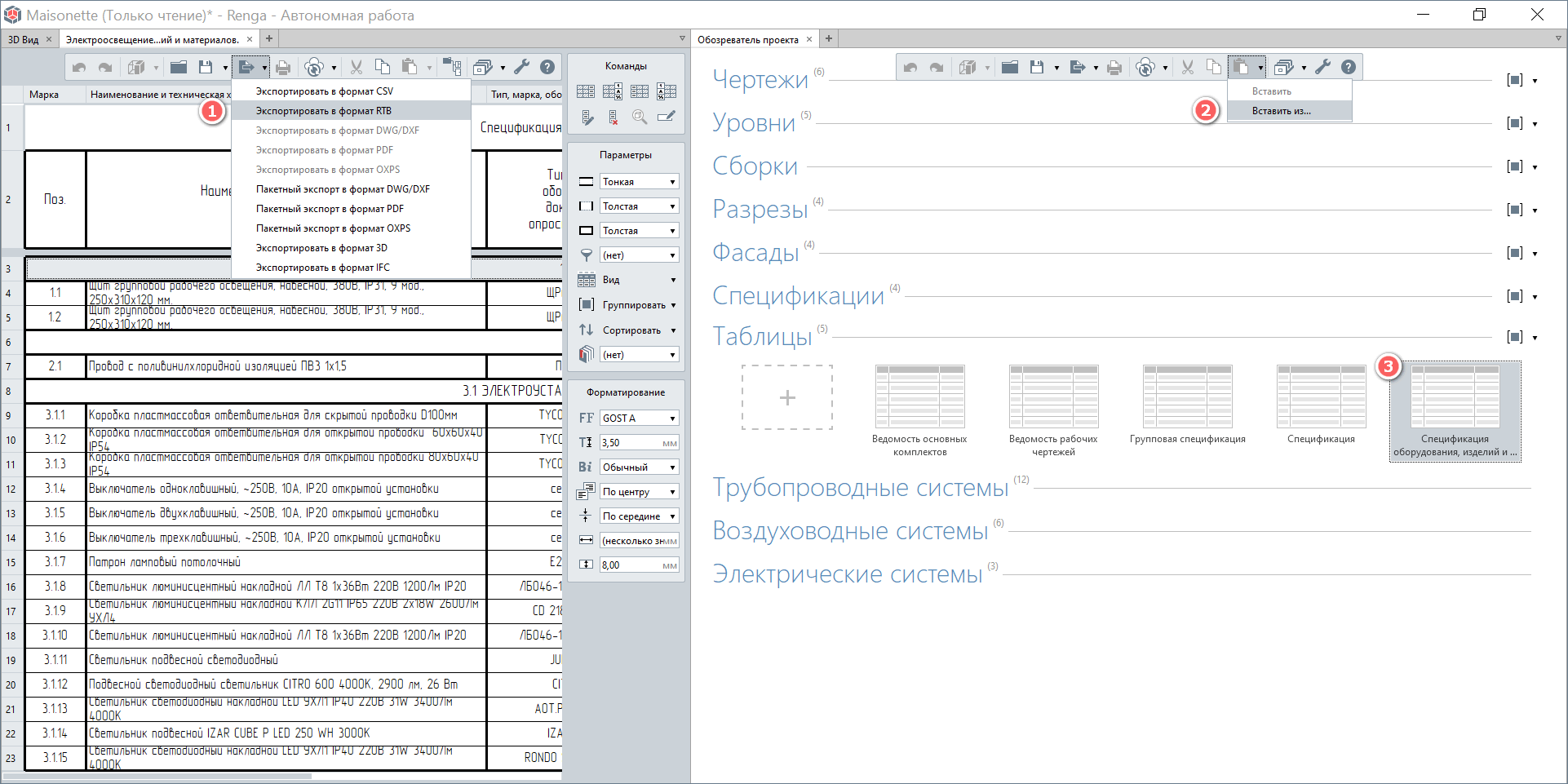Open the По центру alignment dropdown
The image size is (1568, 784).
point(640,492)
